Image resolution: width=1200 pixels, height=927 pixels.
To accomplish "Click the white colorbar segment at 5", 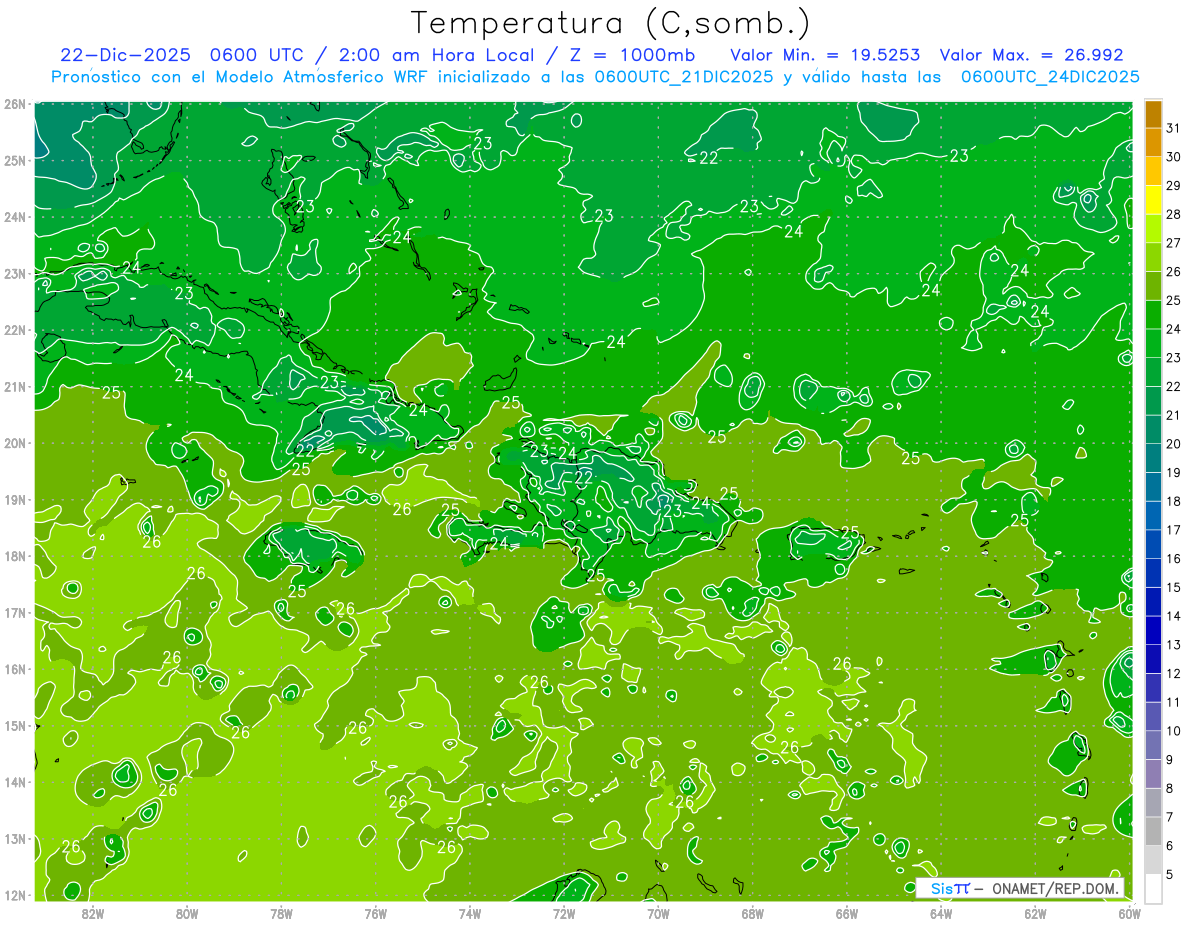I will [x=1153, y=887].
